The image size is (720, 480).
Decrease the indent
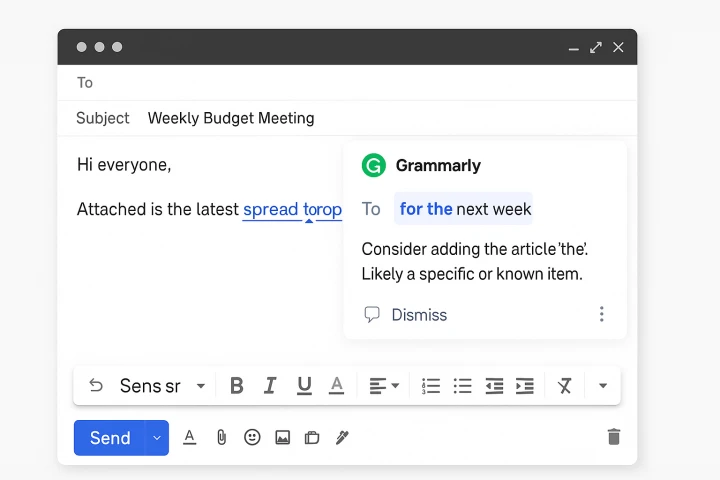[x=494, y=386]
